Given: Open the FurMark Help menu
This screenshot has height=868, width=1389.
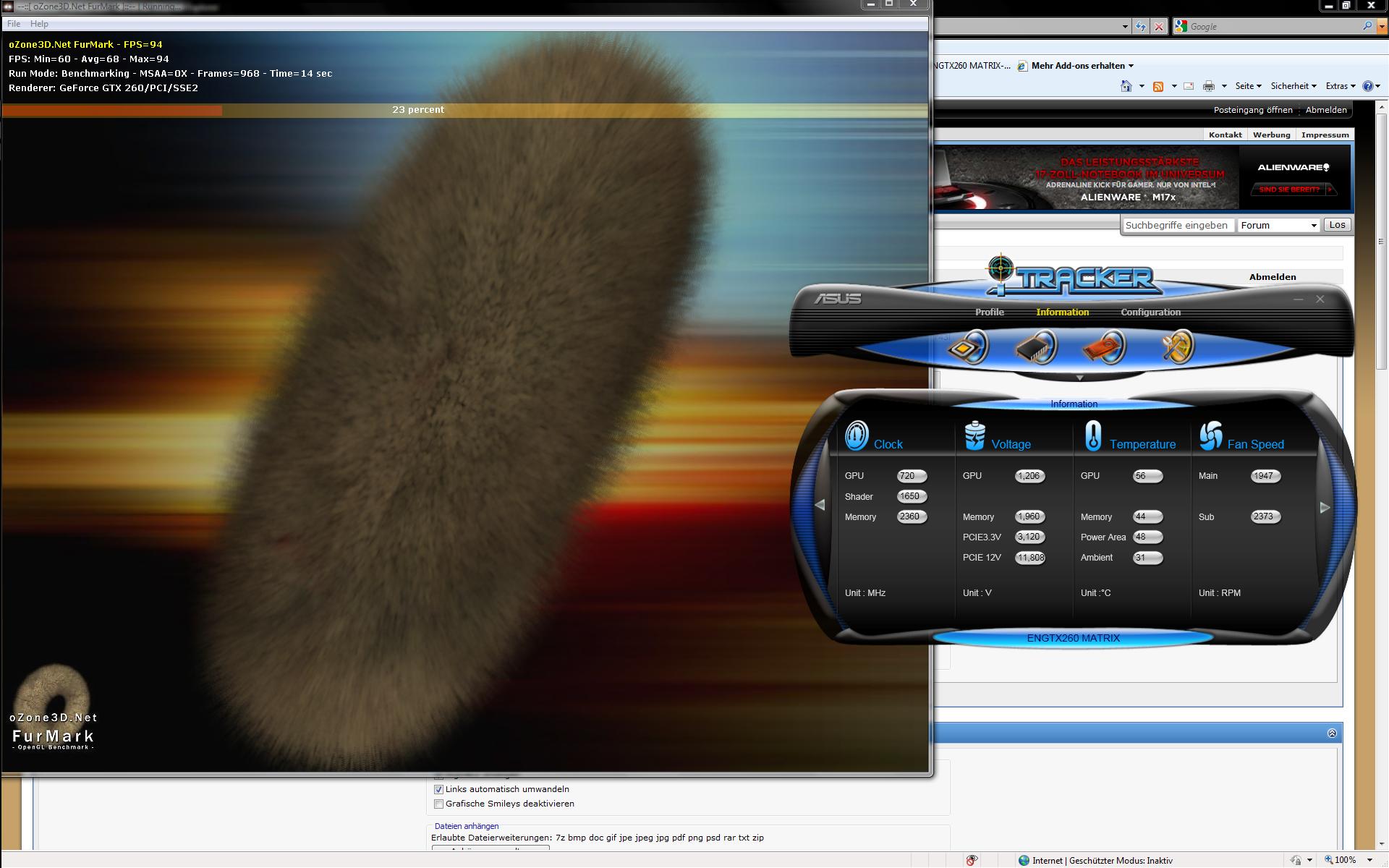Looking at the screenshot, I should pyautogui.click(x=39, y=24).
